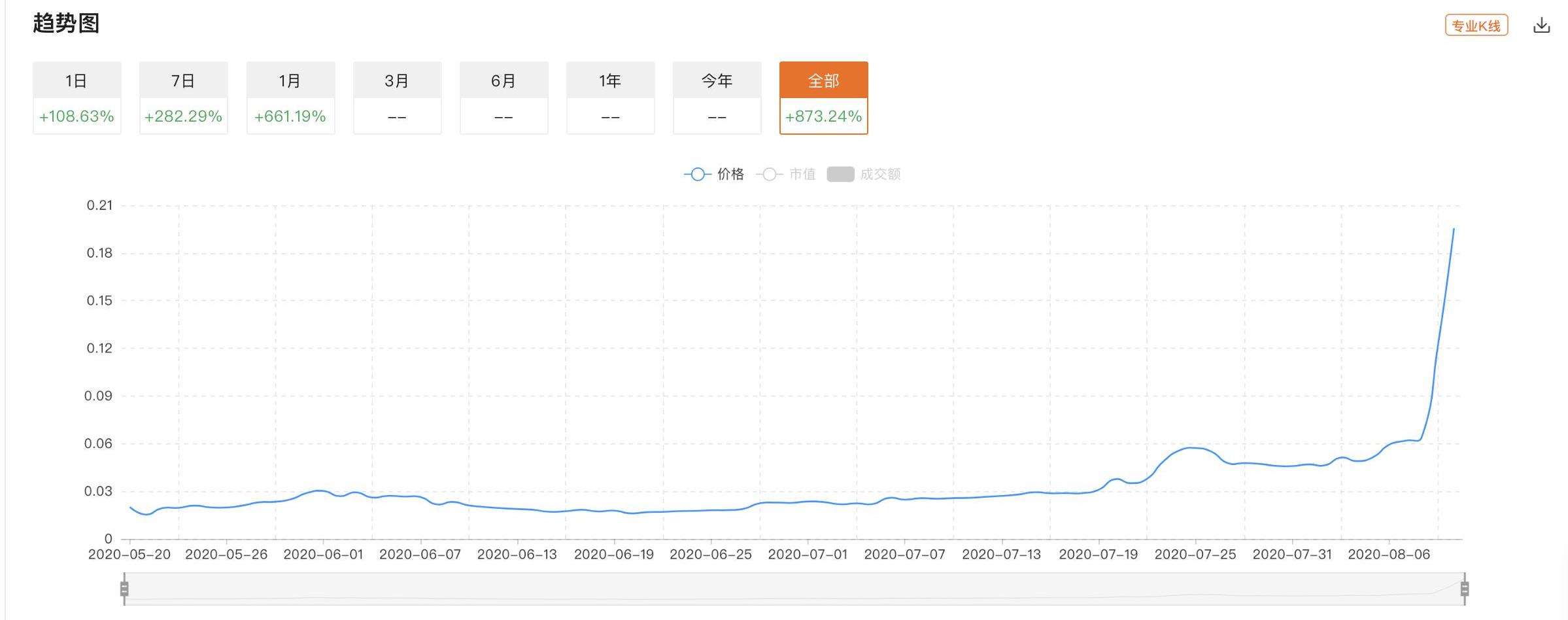Open the 专业K线 professional chart

point(1476,26)
